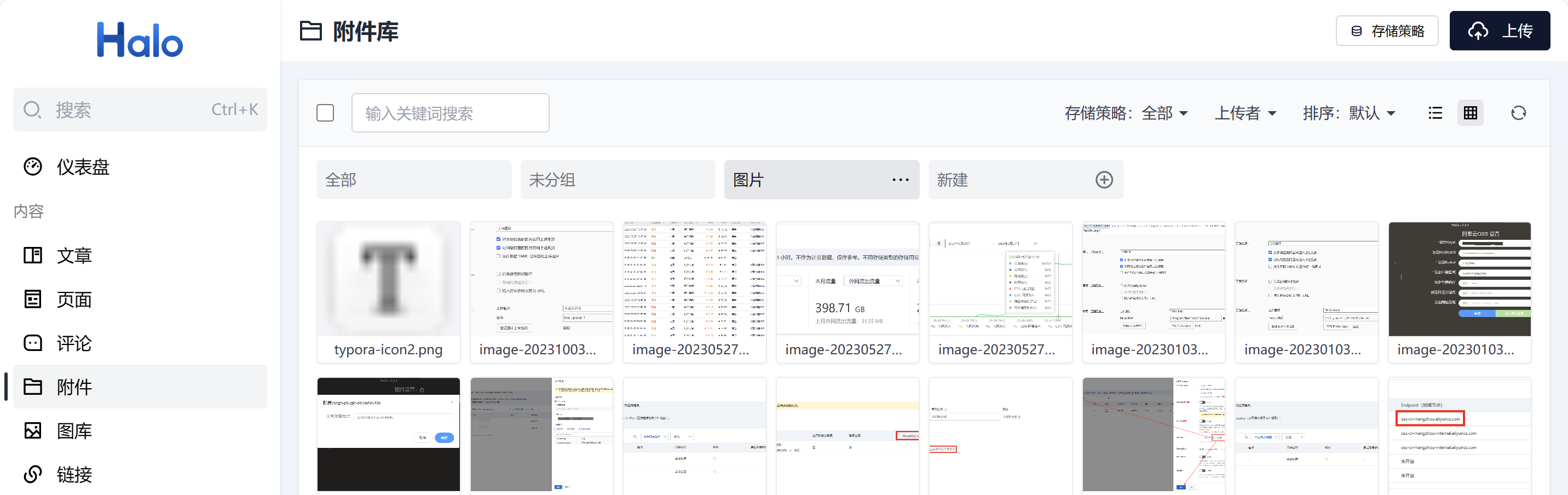This screenshot has height=495, width=1568.
Task: Select the 附件 attachments menu item
Action: tap(140, 387)
